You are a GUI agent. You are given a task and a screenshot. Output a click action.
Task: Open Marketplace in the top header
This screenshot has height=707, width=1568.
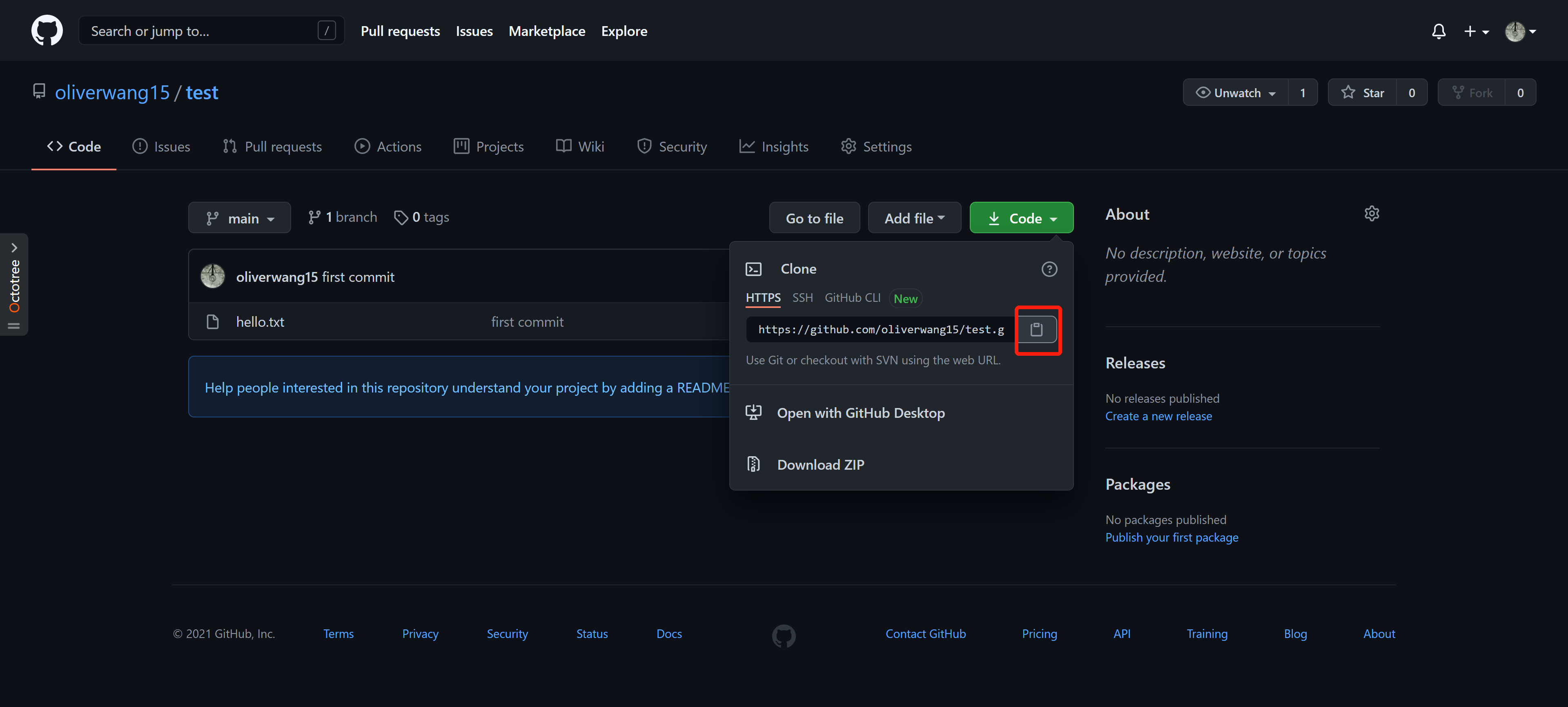[547, 31]
